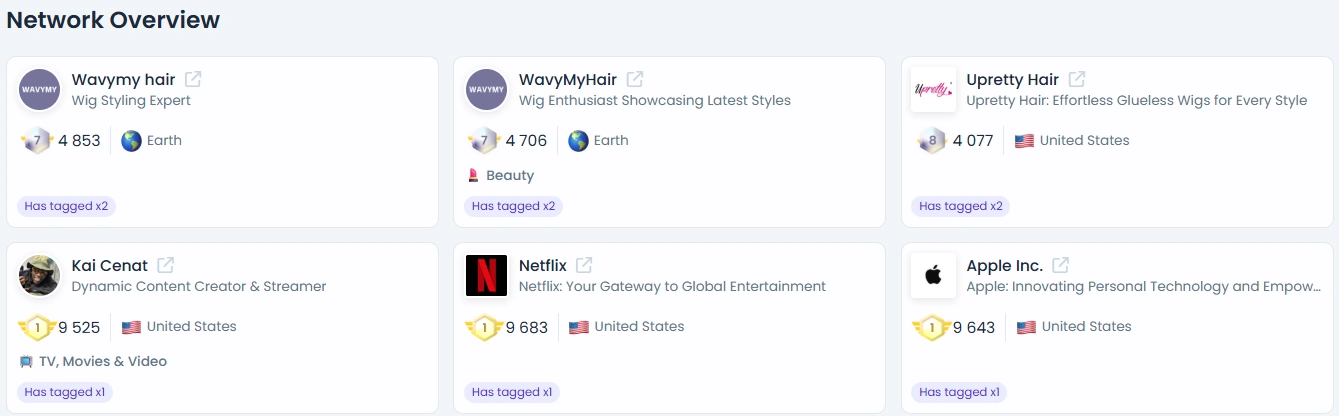Click Wig Enthusiast Showcasing Latest Styles text
Viewport: 1339px width, 416px height.
655,101
